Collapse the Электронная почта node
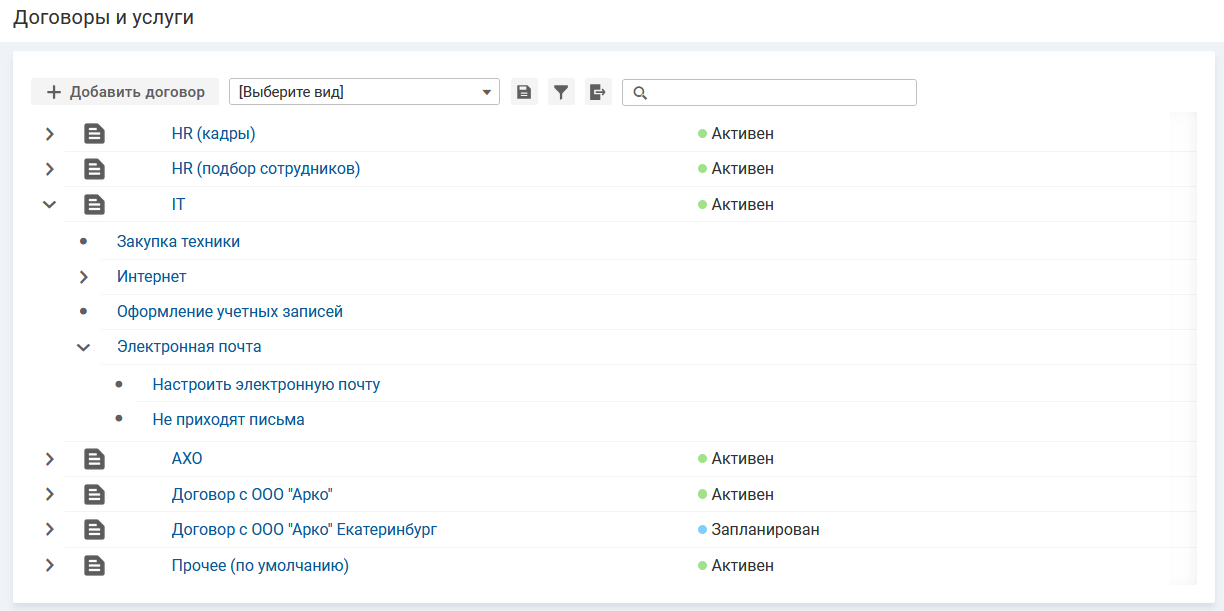 coord(84,347)
